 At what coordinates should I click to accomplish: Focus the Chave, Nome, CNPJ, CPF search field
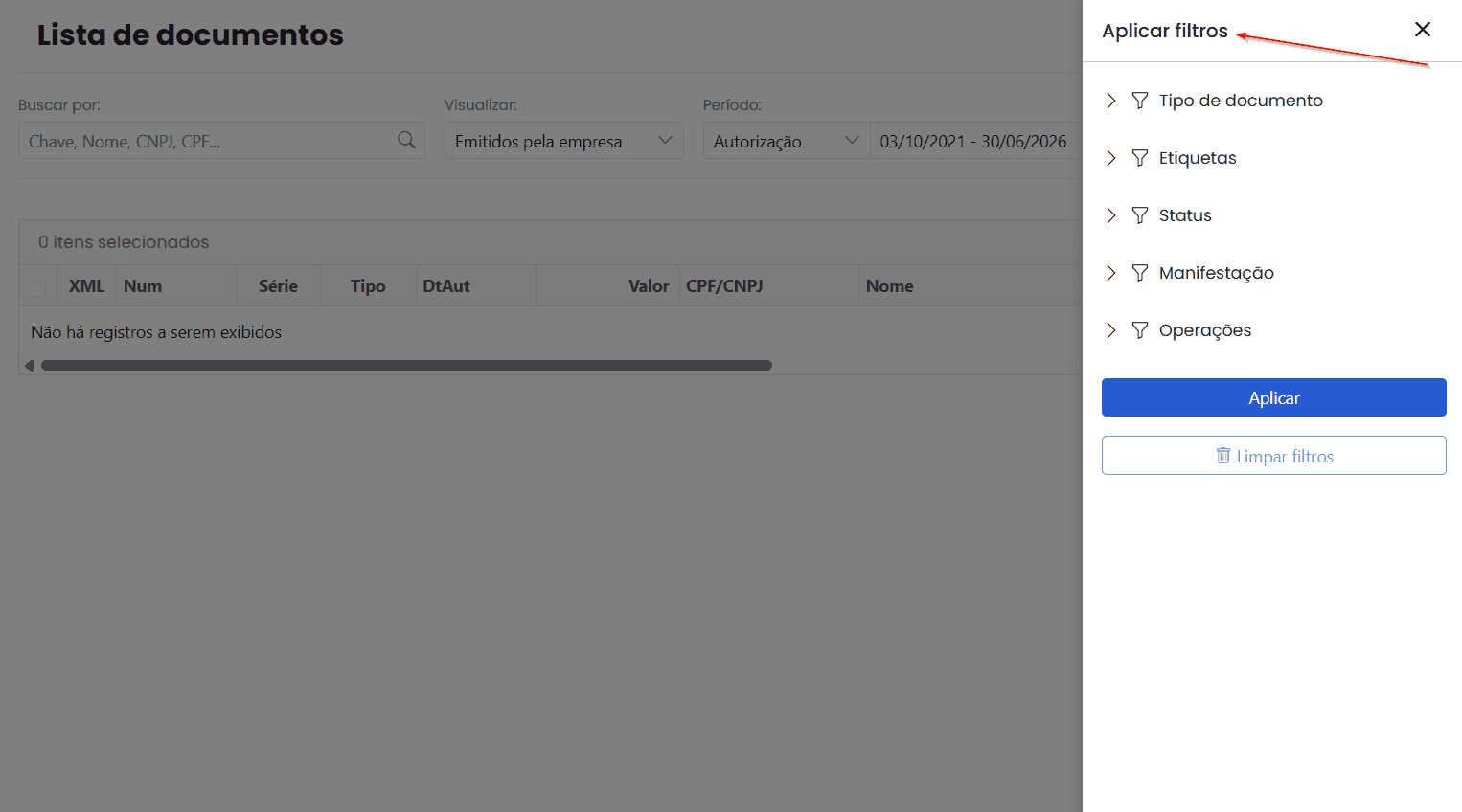(221, 141)
